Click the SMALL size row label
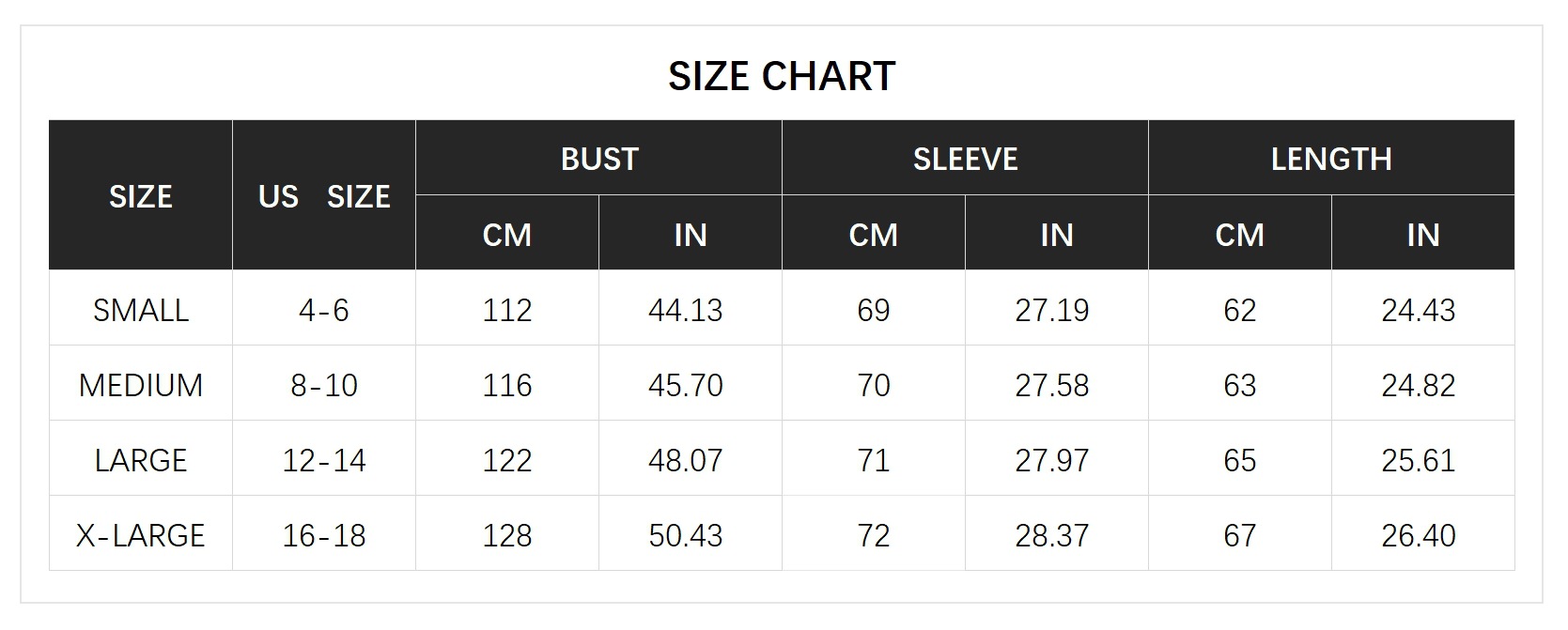Screen dimensions: 1568x630 pos(141,310)
